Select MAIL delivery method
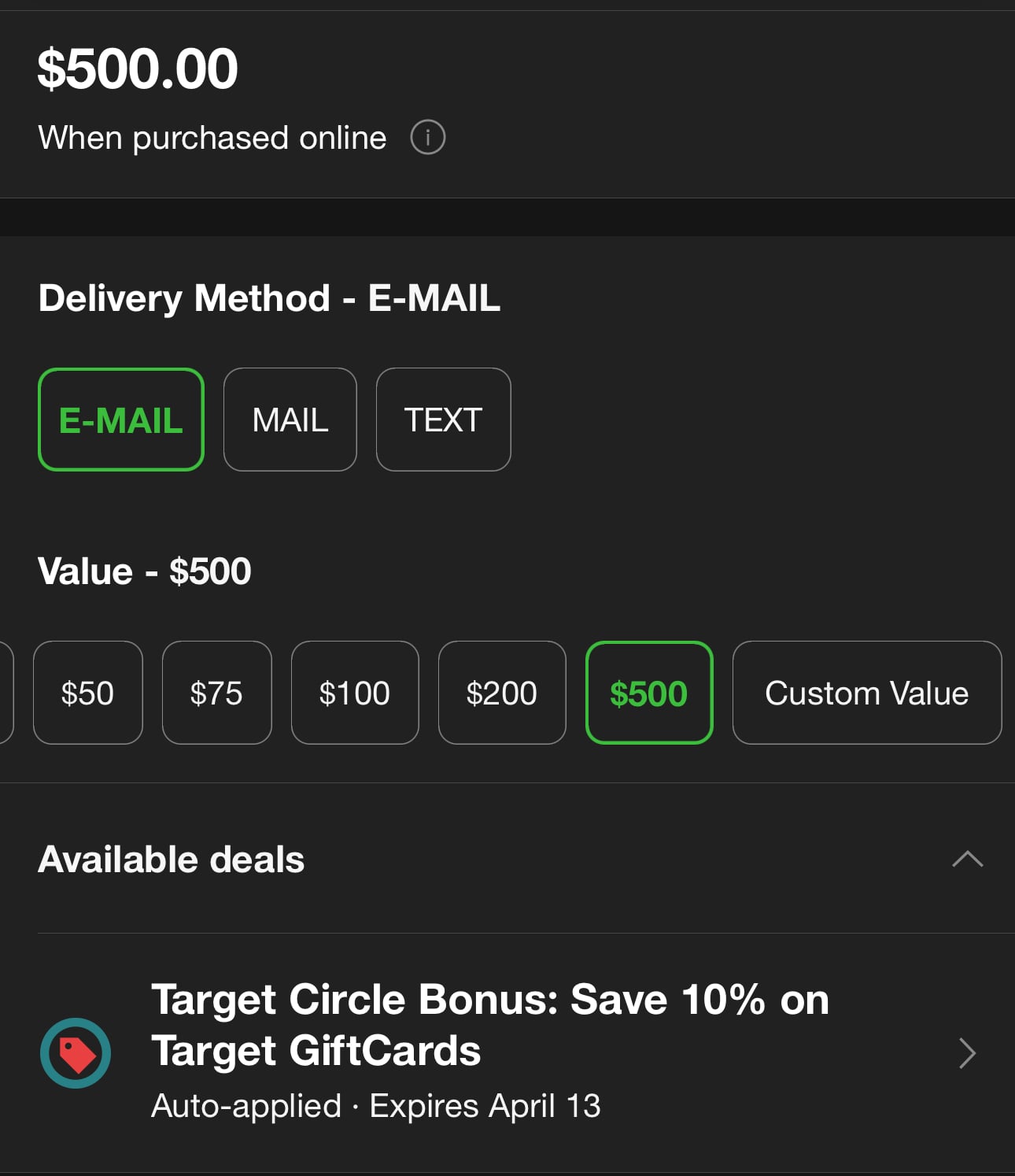 pyautogui.click(x=290, y=420)
